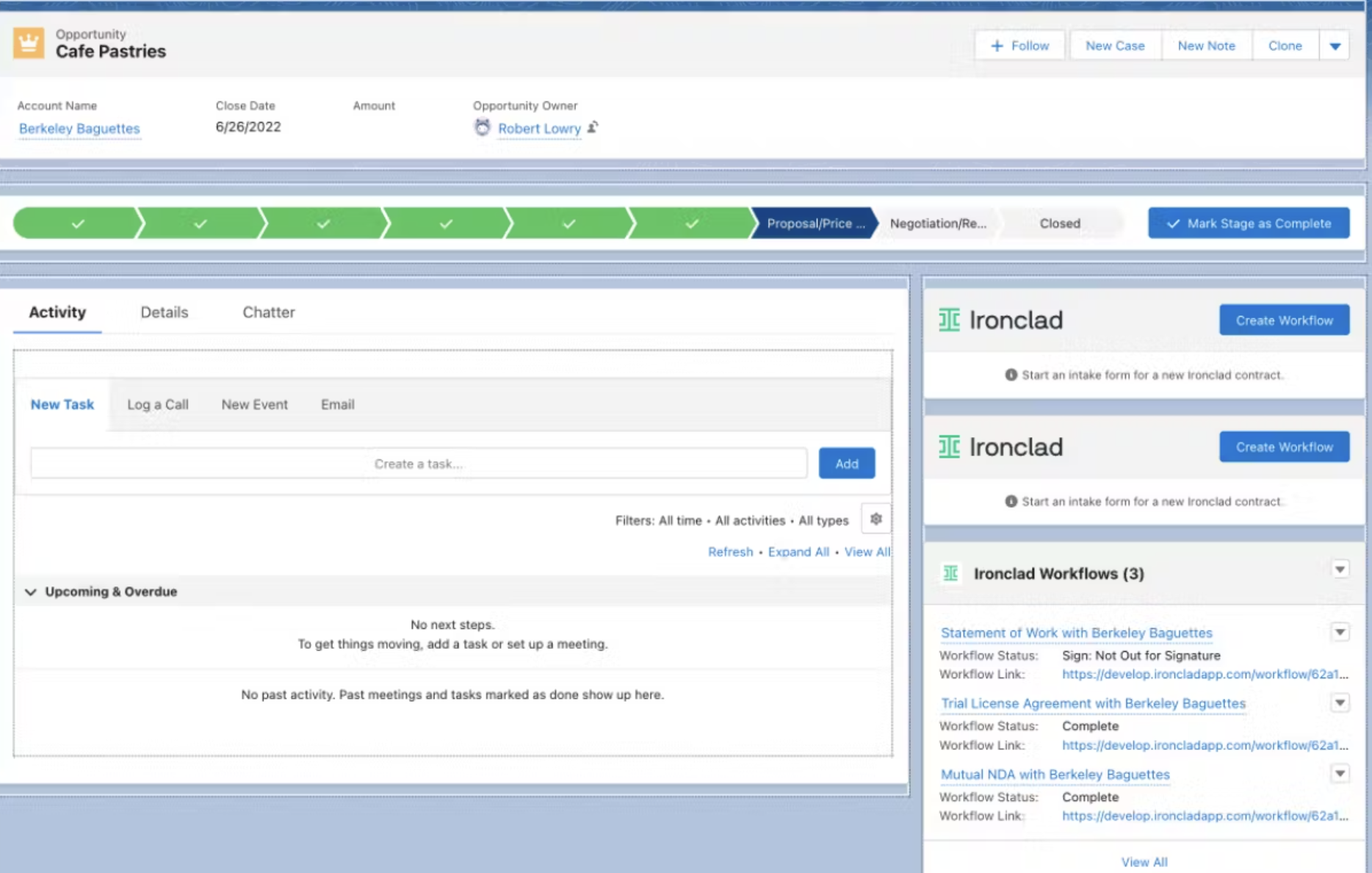The width and height of the screenshot is (1372, 873).
Task: Click the Opportunity crown icon
Action: coord(29,43)
